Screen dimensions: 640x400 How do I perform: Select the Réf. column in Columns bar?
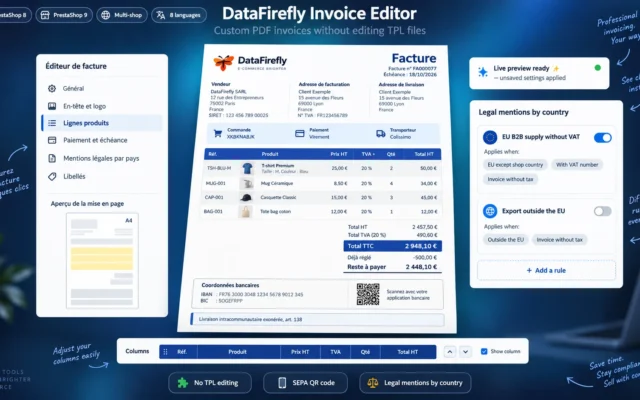tap(182, 352)
